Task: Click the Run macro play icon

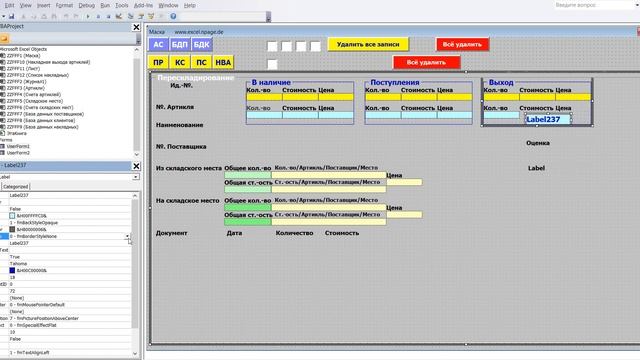Action: click(x=88, y=16)
